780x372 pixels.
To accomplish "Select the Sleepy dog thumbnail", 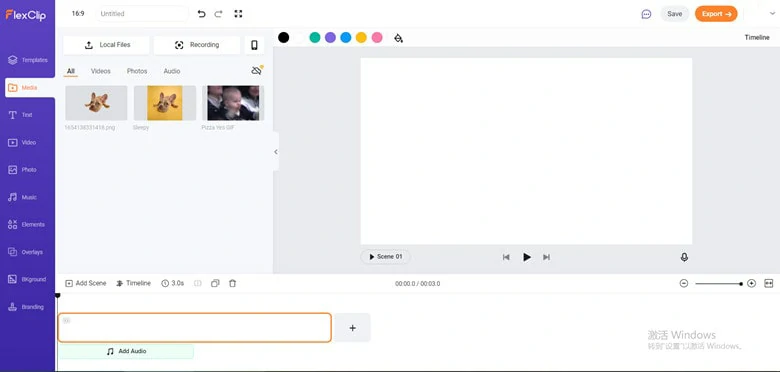I will pyautogui.click(x=165, y=103).
